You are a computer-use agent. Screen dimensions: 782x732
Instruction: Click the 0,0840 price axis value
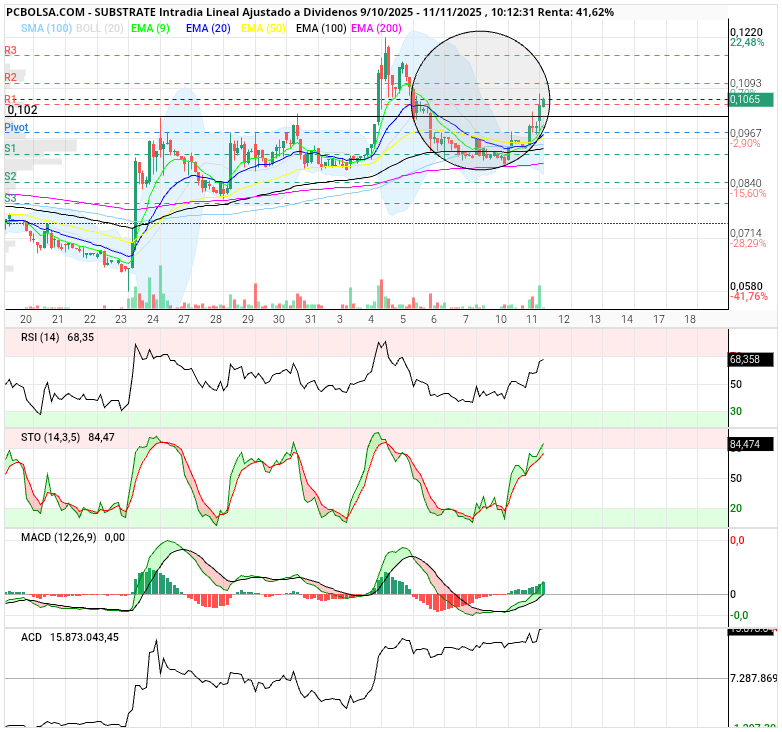pyautogui.click(x=746, y=183)
